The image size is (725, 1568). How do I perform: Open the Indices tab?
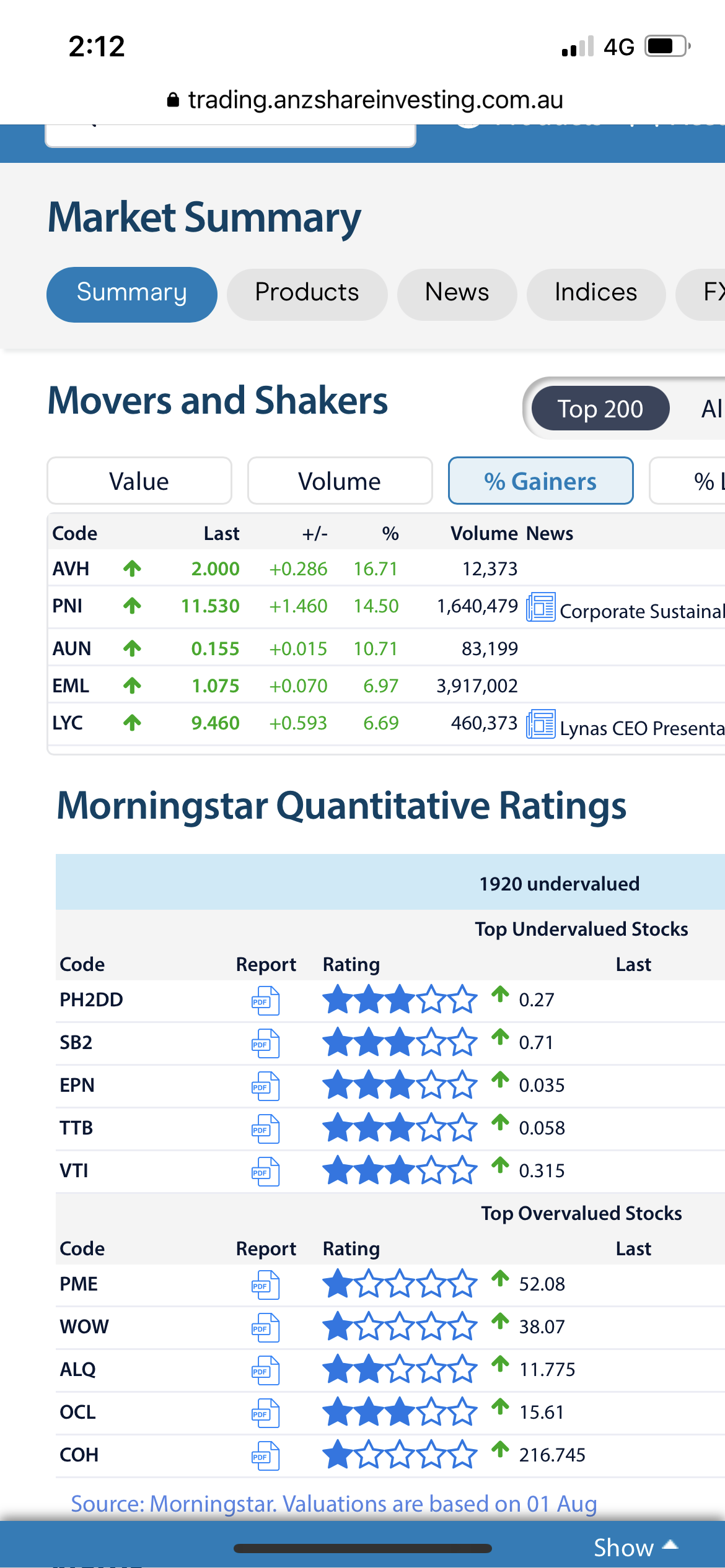596,294
